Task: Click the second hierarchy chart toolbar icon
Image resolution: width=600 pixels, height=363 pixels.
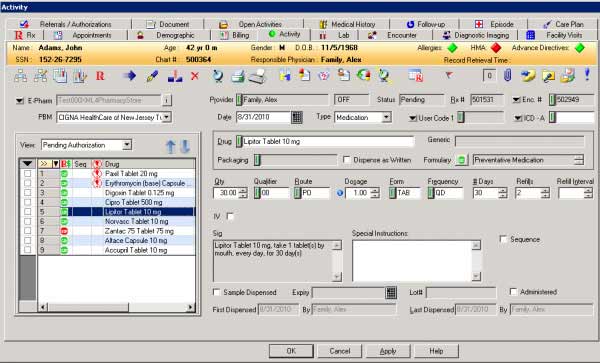Action: pyautogui.click(x=40, y=76)
